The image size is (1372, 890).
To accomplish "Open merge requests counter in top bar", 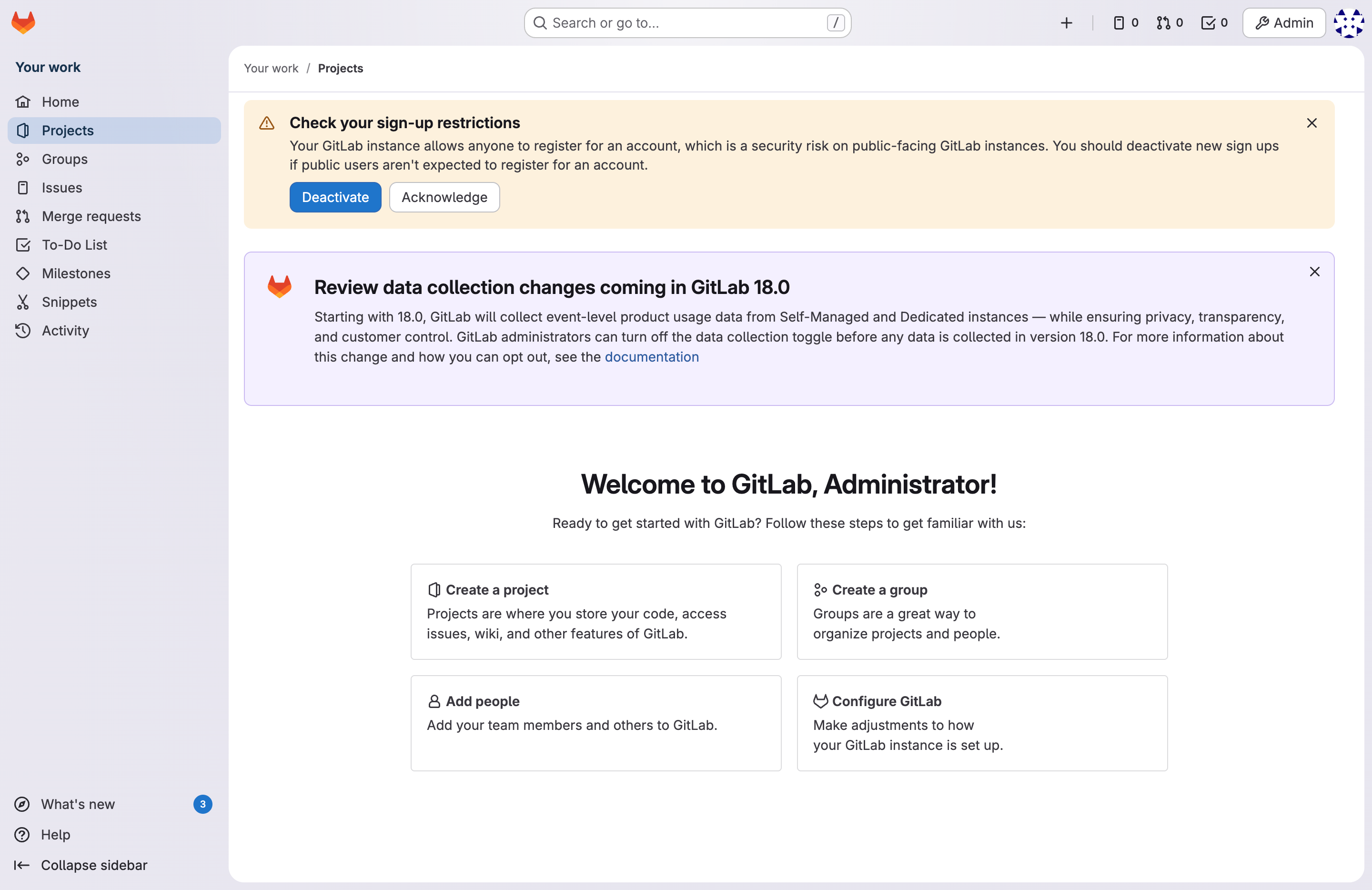I will click(x=1169, y=23).
